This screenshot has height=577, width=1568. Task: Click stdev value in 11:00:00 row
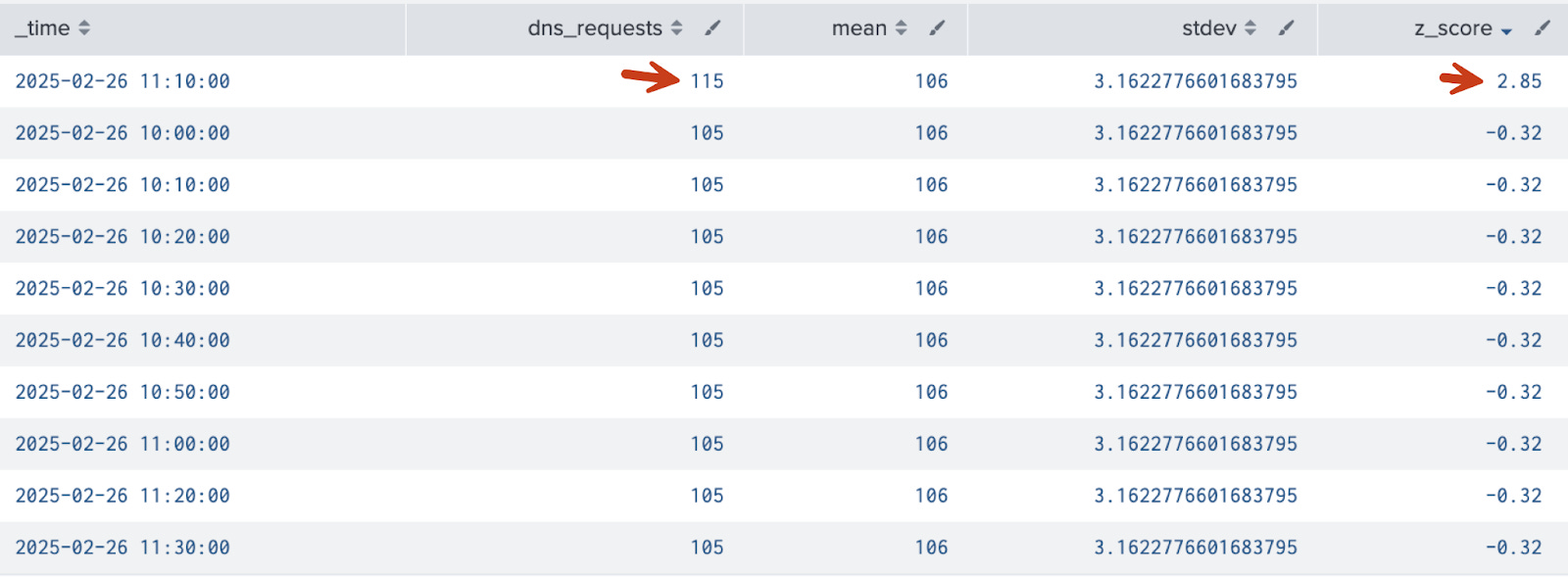(x=1196, y=445)
